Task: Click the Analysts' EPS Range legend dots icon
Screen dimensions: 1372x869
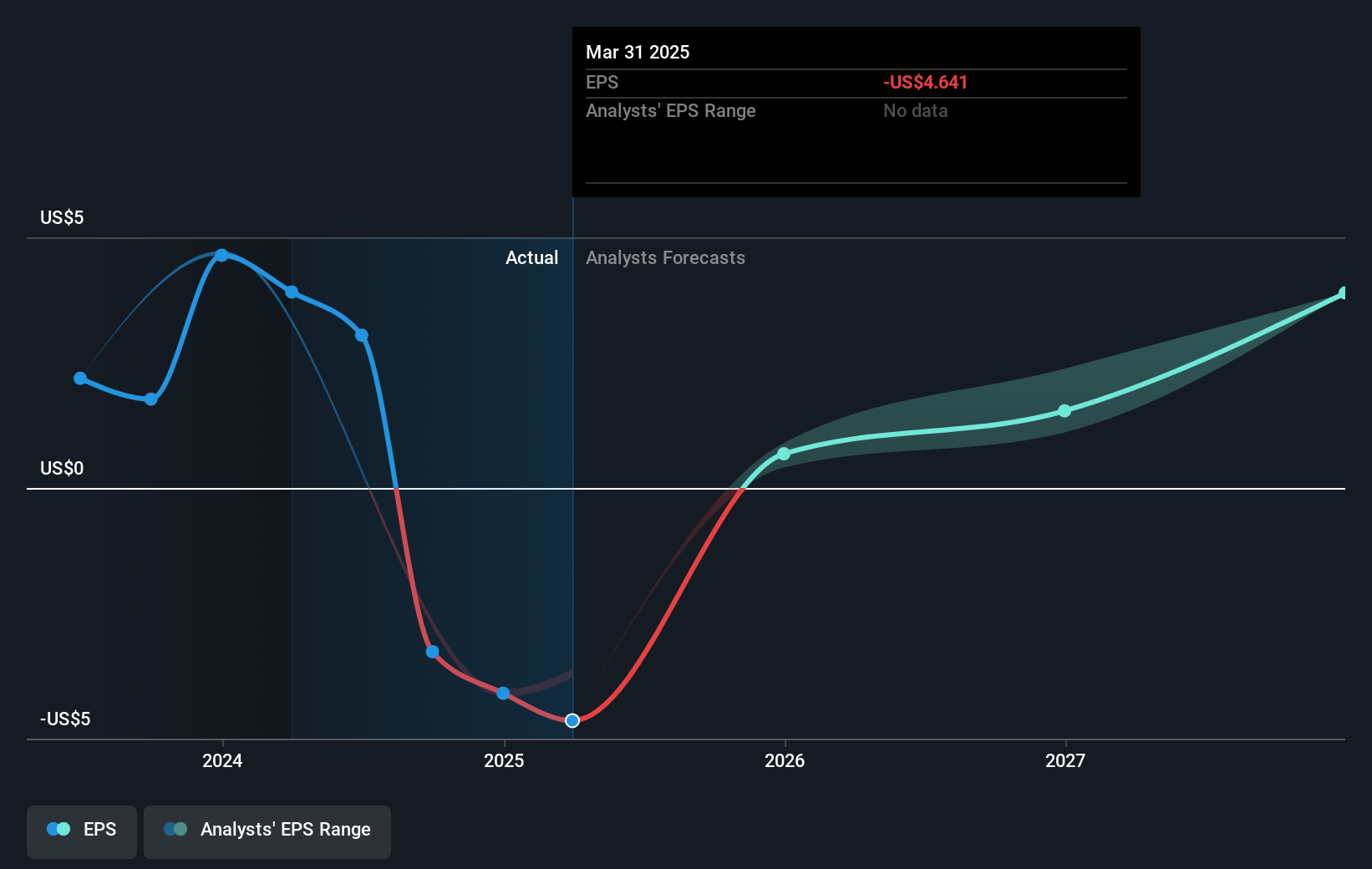Action: point(175,829)
